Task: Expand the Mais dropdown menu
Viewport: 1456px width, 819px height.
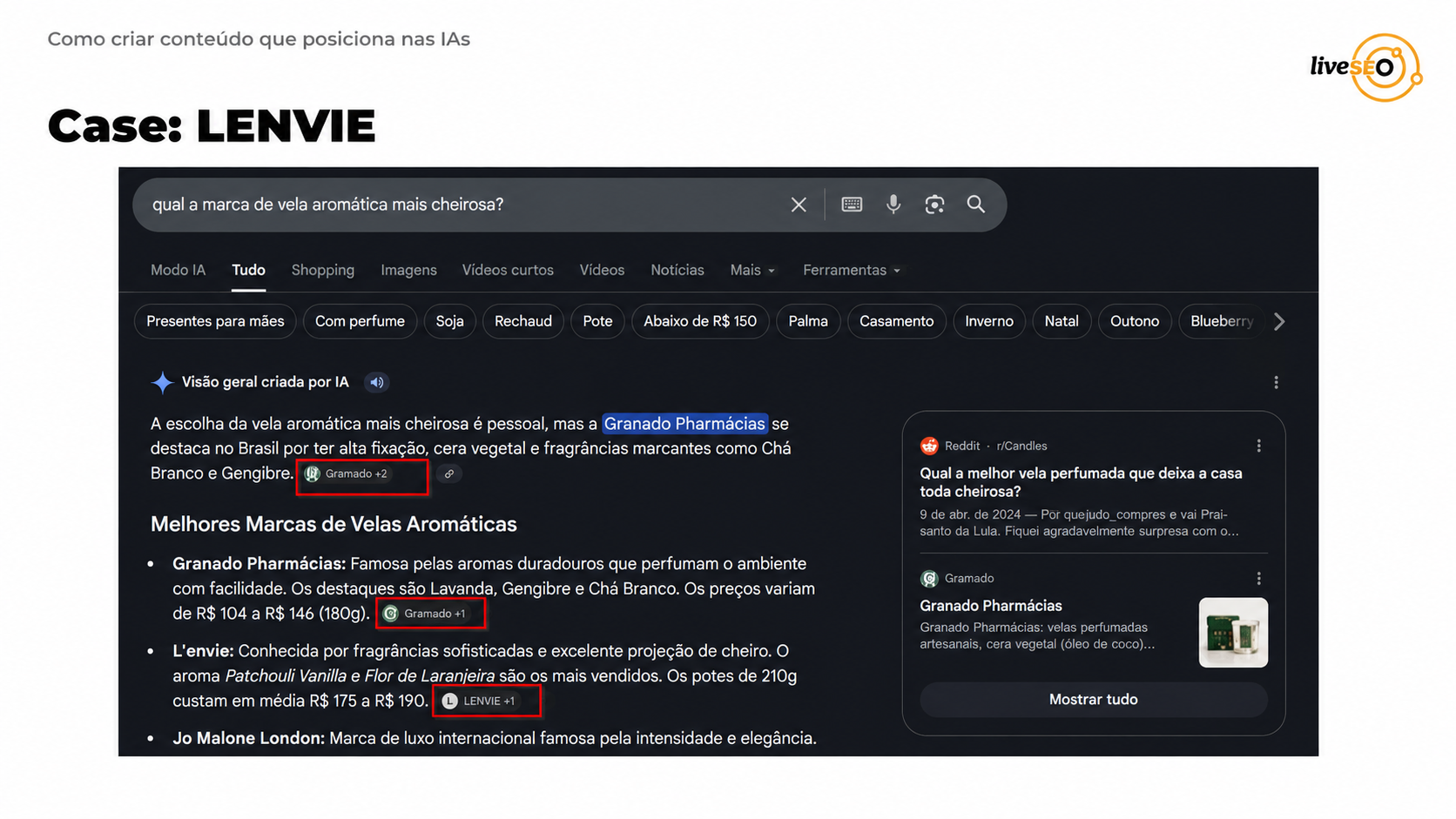Action: tap(752, 270)
